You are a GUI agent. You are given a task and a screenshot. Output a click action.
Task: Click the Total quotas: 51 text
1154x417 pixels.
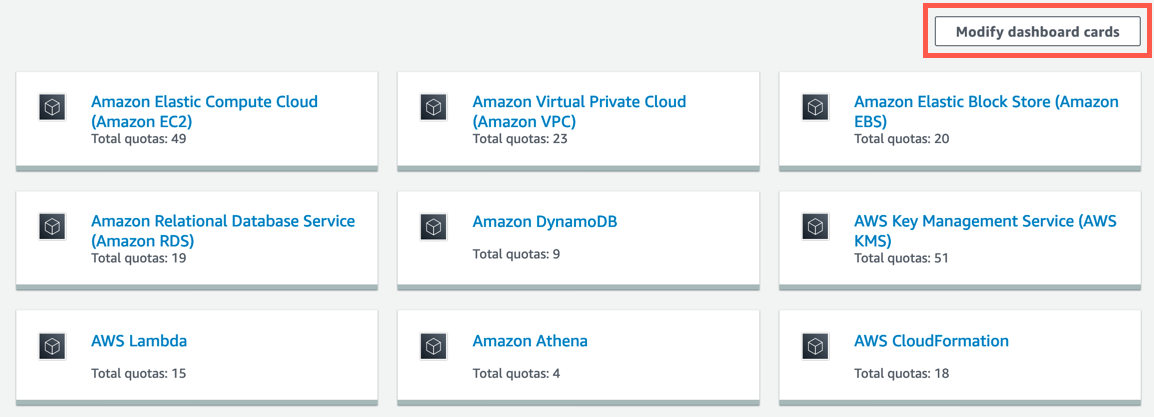tap(902, 258)
